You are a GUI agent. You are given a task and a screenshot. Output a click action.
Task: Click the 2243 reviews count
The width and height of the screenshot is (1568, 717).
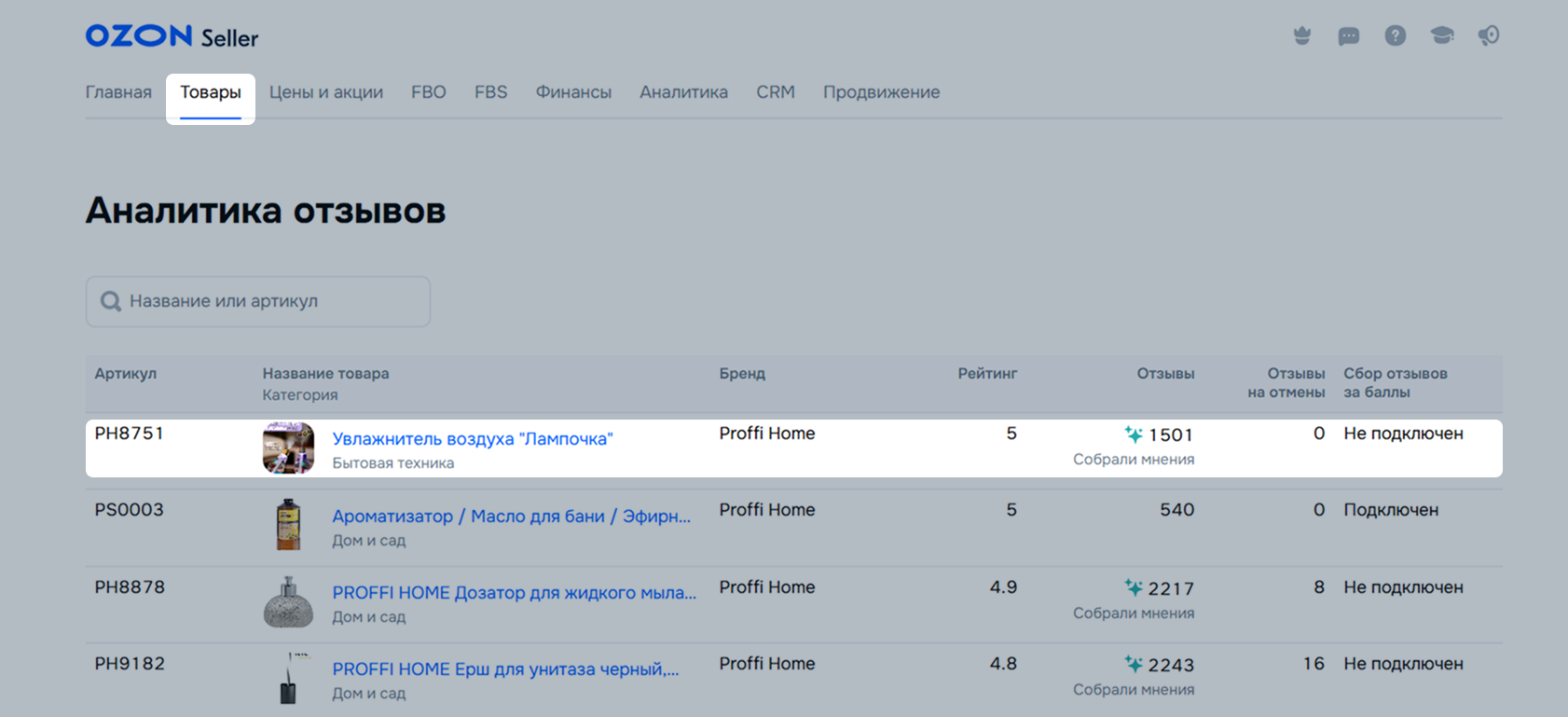click(1171, 666)
